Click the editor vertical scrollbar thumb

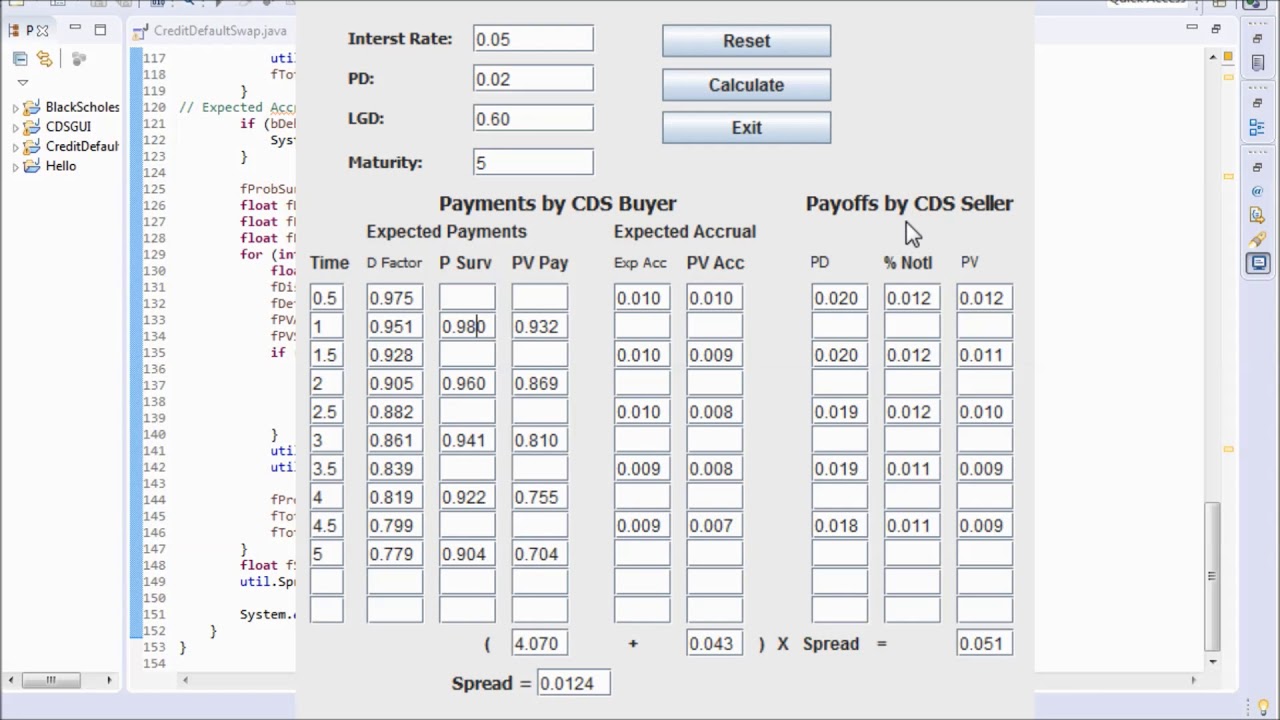click(x=1213, y=575)
